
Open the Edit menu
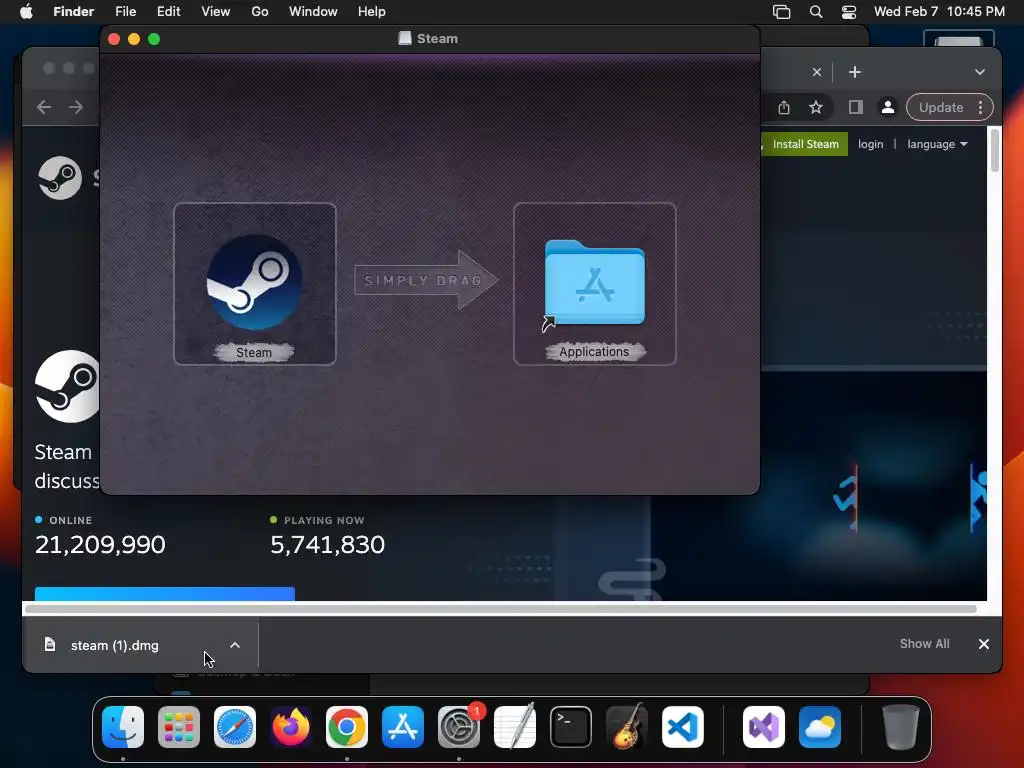tap(168, 11)
